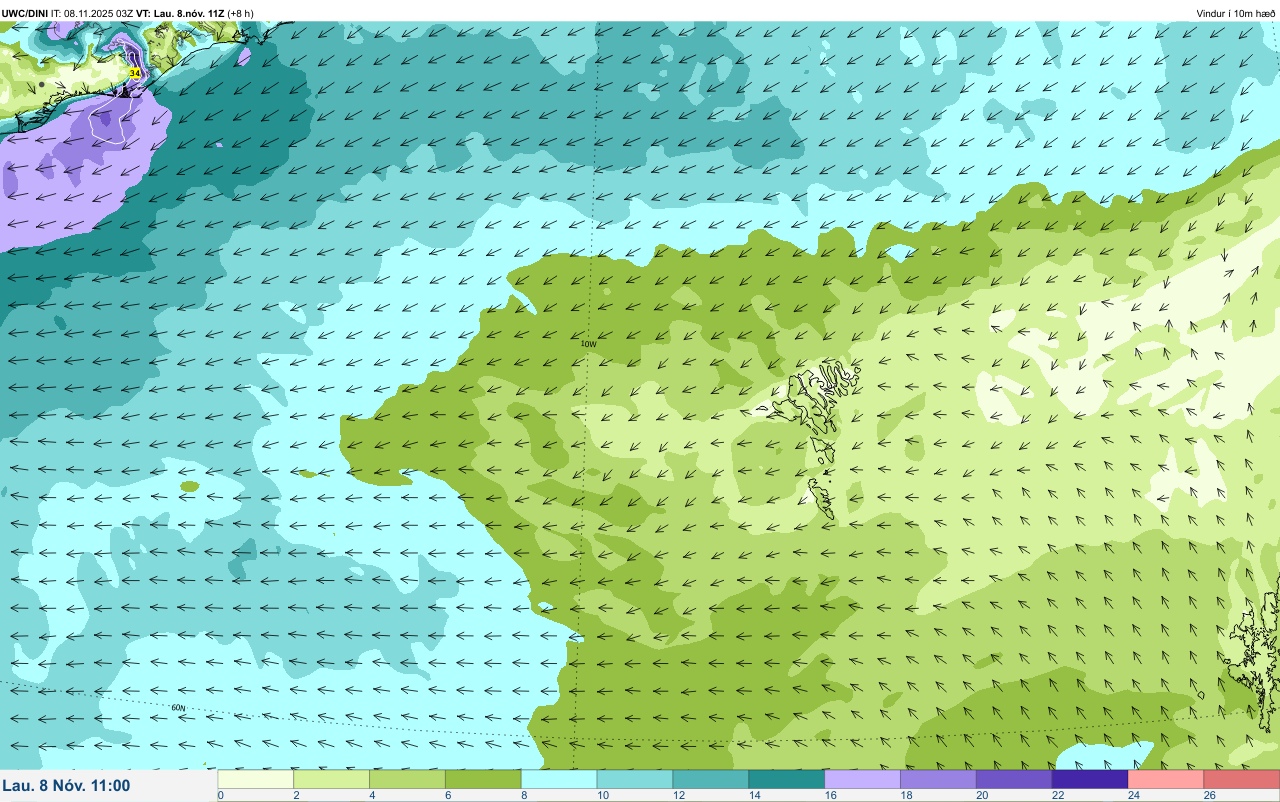Click the olive green 6–8 legend swatch
Viewport: 1280px width, 802px height.
483,779
